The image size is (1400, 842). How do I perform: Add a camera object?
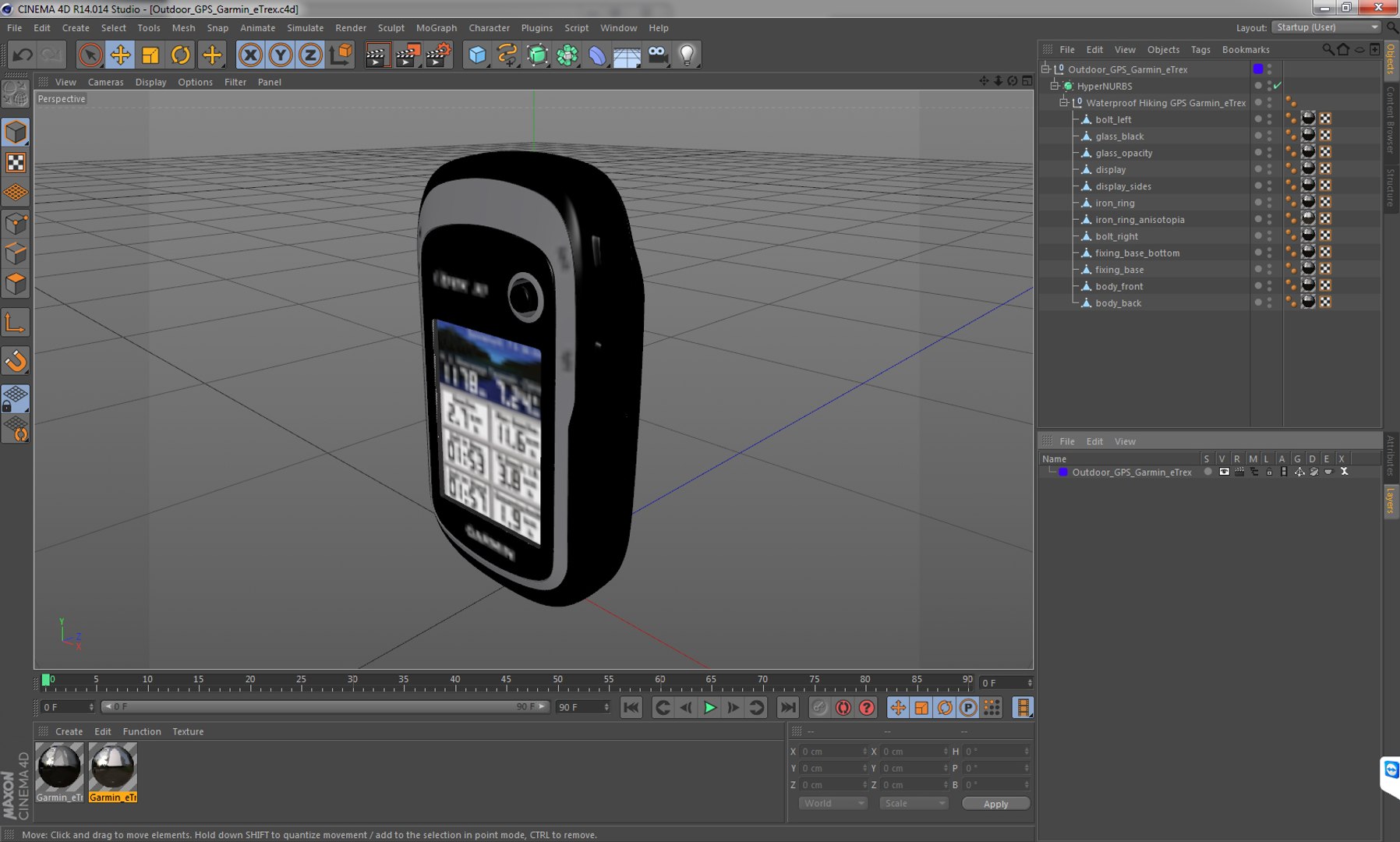tap(658, 55)
